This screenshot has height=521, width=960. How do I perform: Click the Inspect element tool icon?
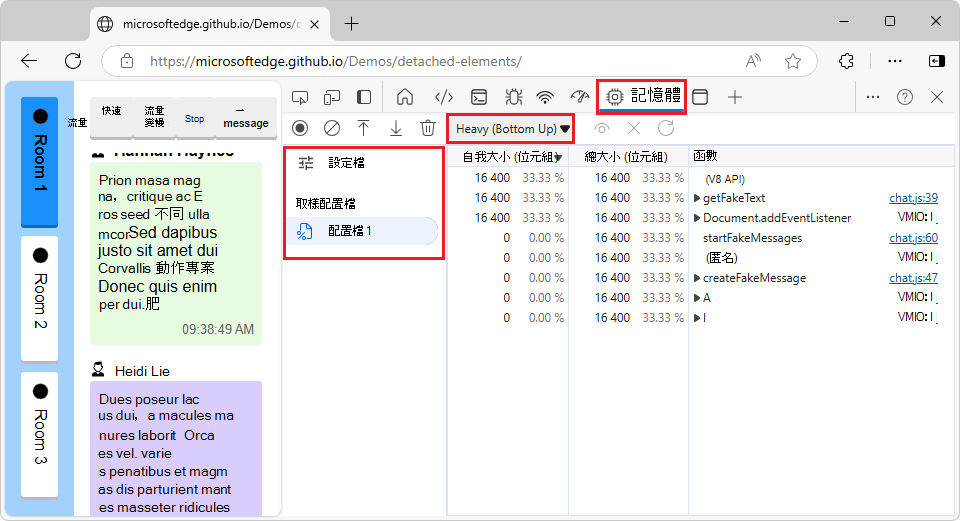300,97
